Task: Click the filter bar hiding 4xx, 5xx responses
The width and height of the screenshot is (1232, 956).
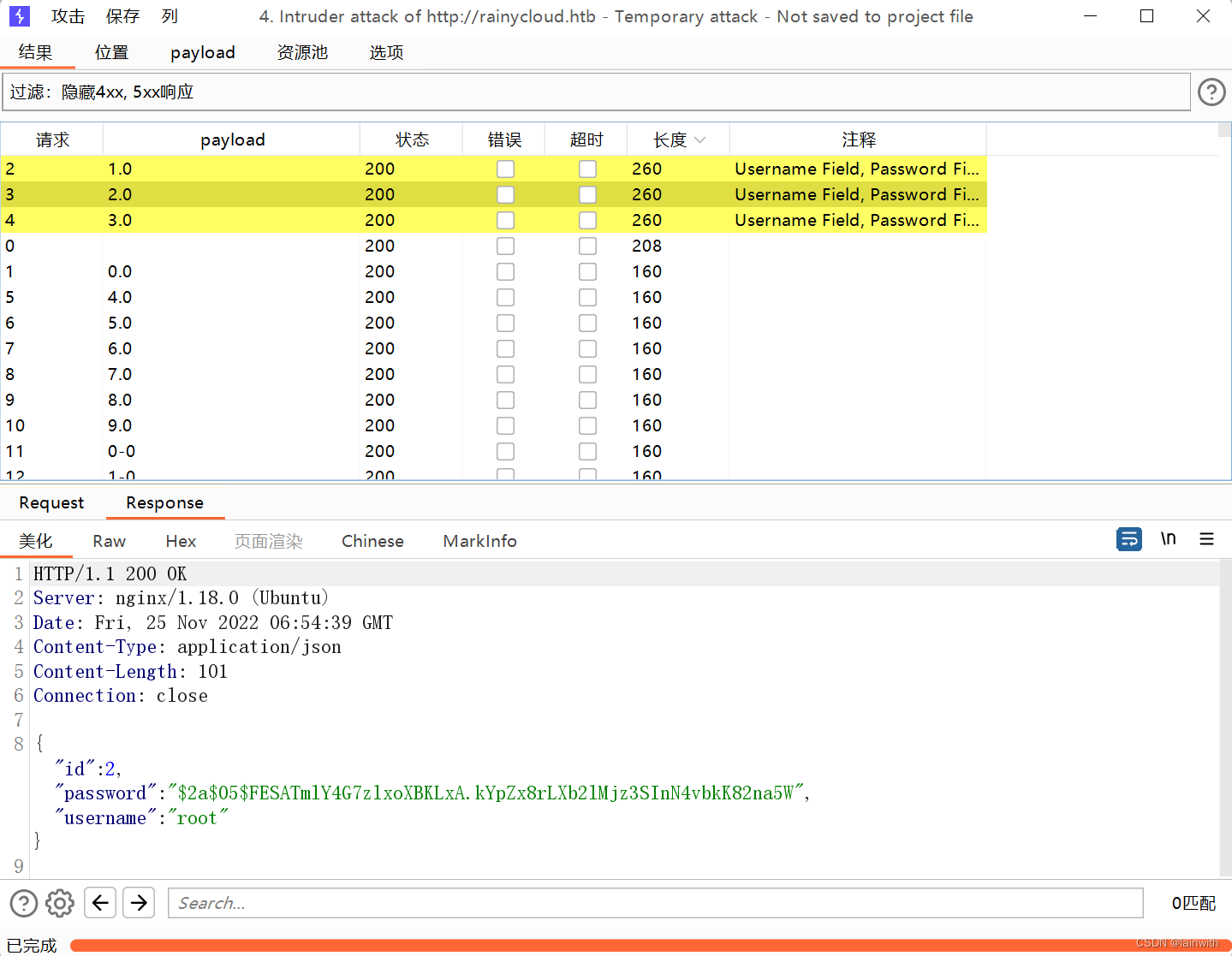Action: [x=596, y=92]
